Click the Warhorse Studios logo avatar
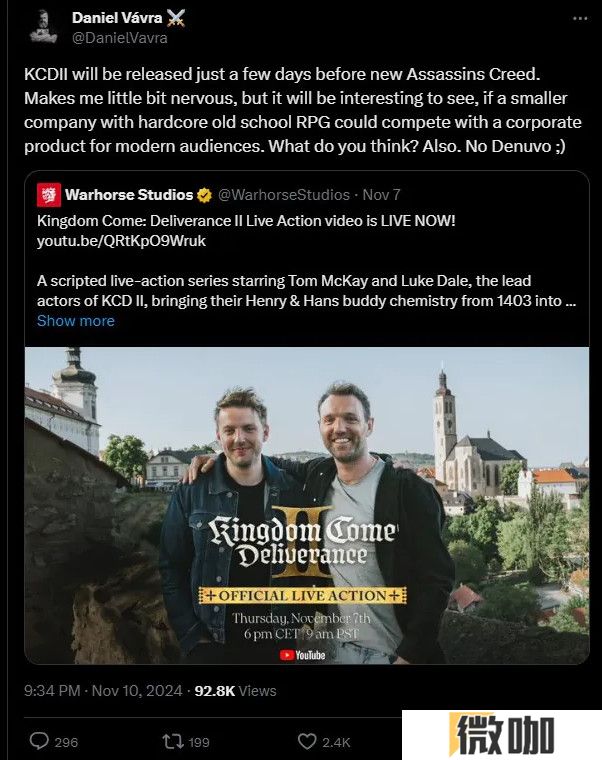602x760 pixels. click(48, 195)
